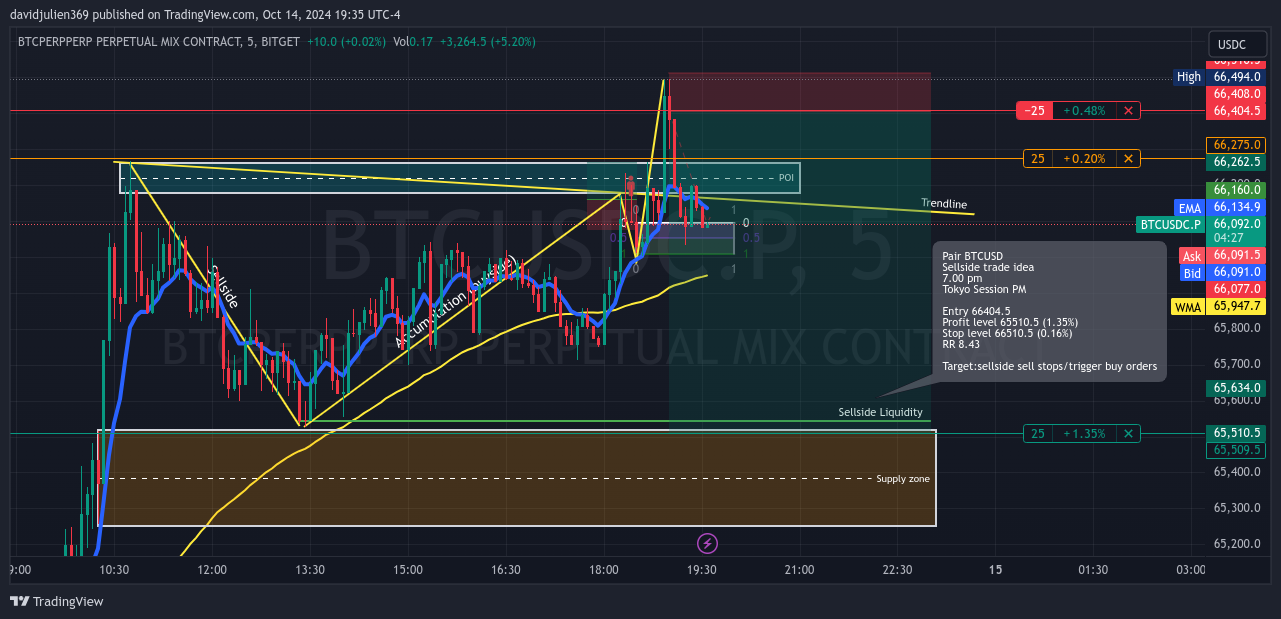Click the 65,200.0 price axis label
Image resolution: width=1281 pixels, height=619 pixels.
click(x=1237, y=544)
